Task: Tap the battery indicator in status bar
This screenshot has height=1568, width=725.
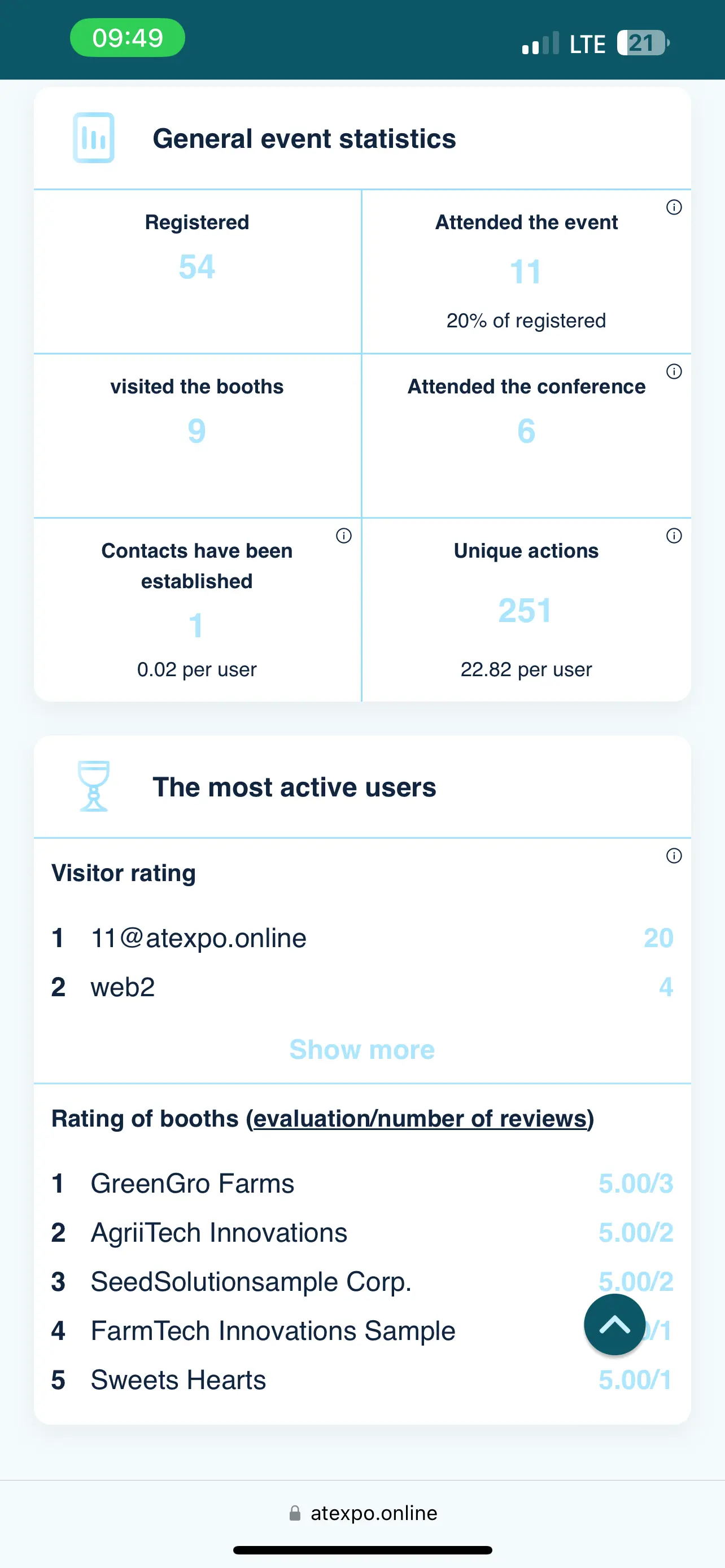Action: (x=643, y=42)
